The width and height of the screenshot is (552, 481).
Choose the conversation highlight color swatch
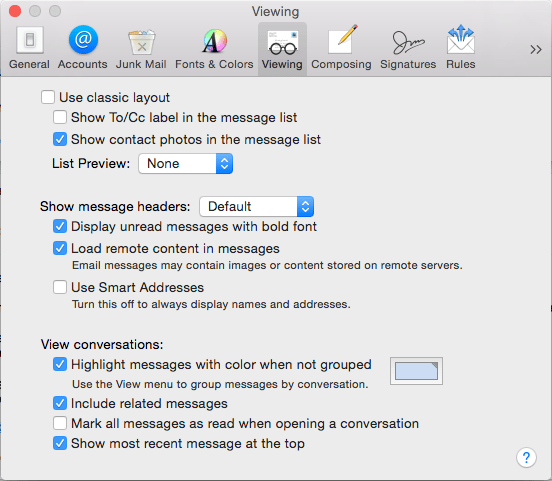click(416, 371)
